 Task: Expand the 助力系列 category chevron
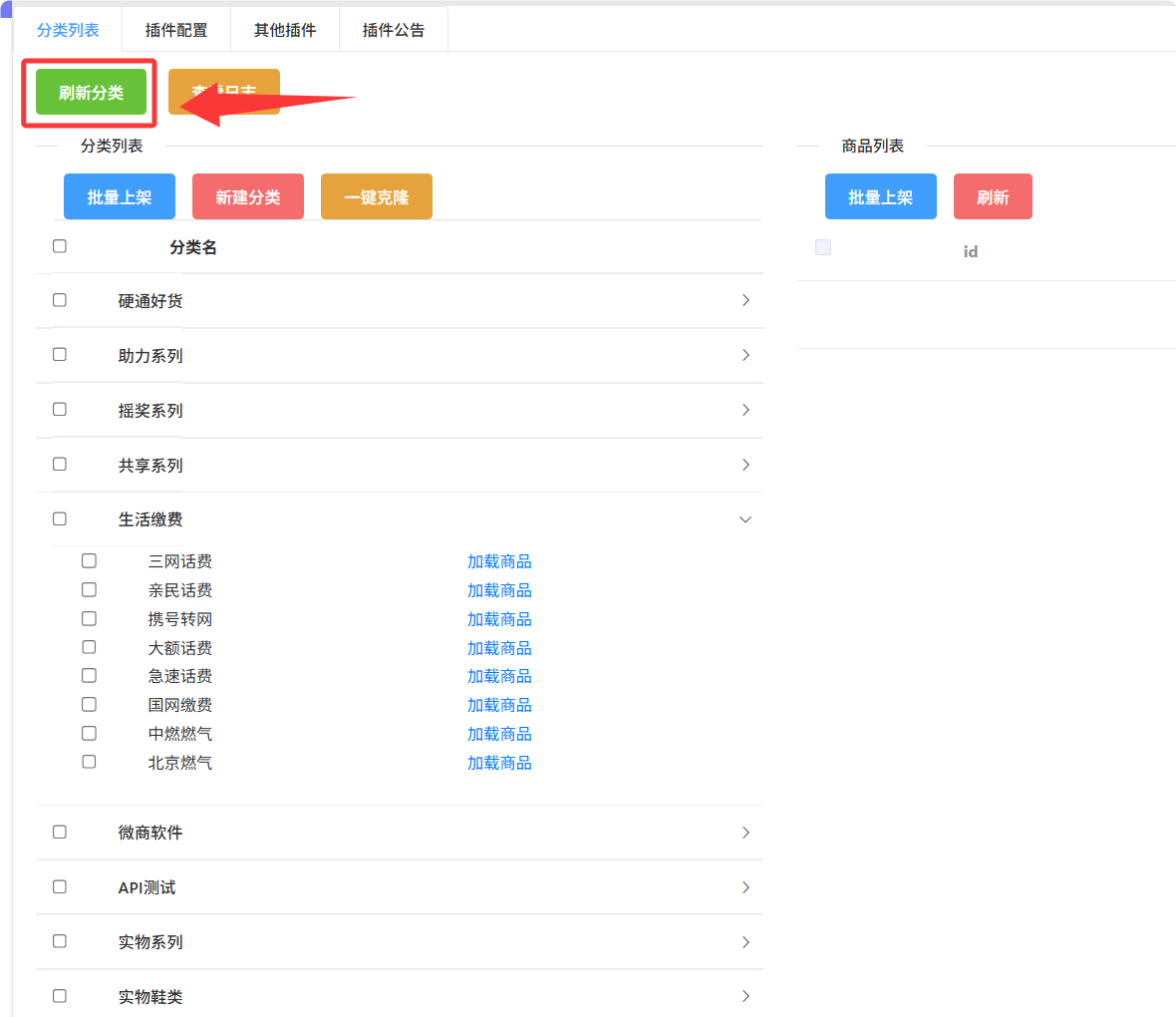coord(745,355)
